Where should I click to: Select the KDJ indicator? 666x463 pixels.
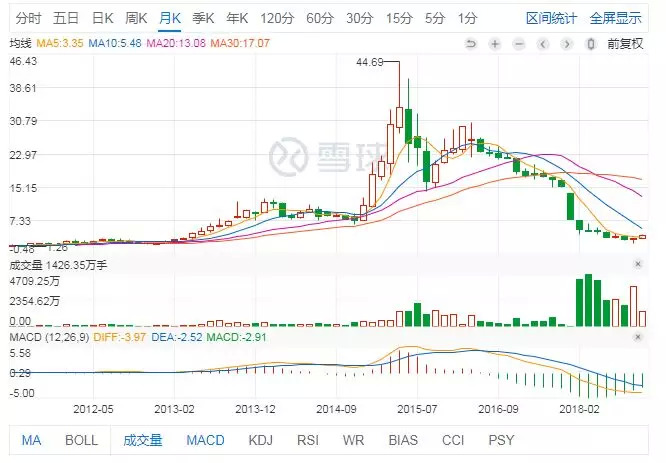pyautogui.click(x=260, y=440)
